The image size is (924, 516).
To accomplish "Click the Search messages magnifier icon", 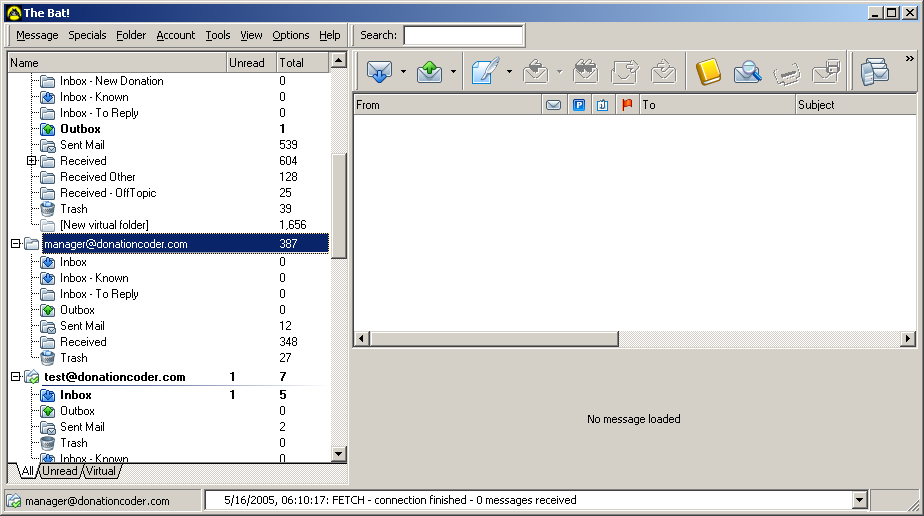I will click(748, 72).
